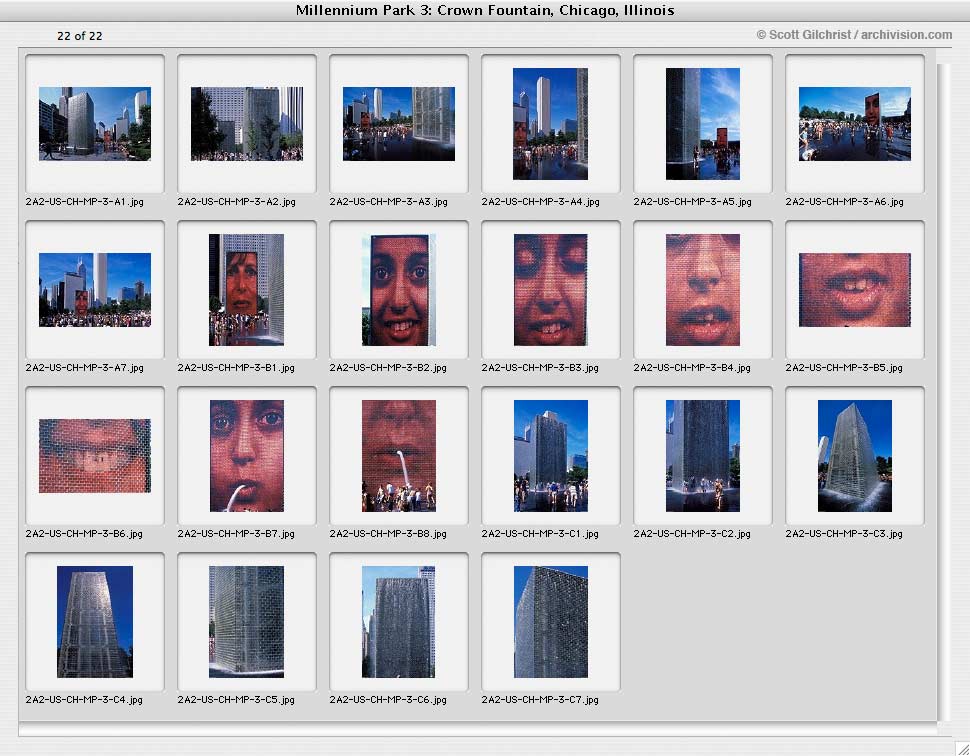Select thumbnail 2A2-US-CH-MP-3-B7.jpg

tap(247, 456)
